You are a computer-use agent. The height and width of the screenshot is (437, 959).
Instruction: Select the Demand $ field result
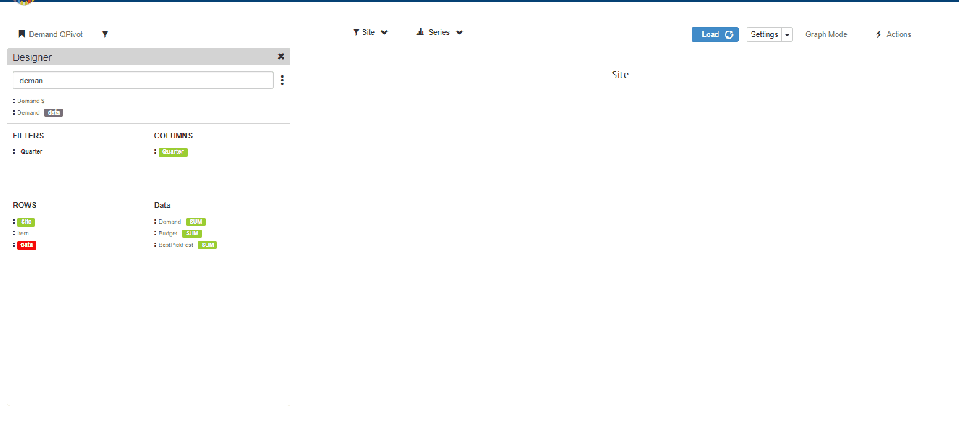pos(29,101)
